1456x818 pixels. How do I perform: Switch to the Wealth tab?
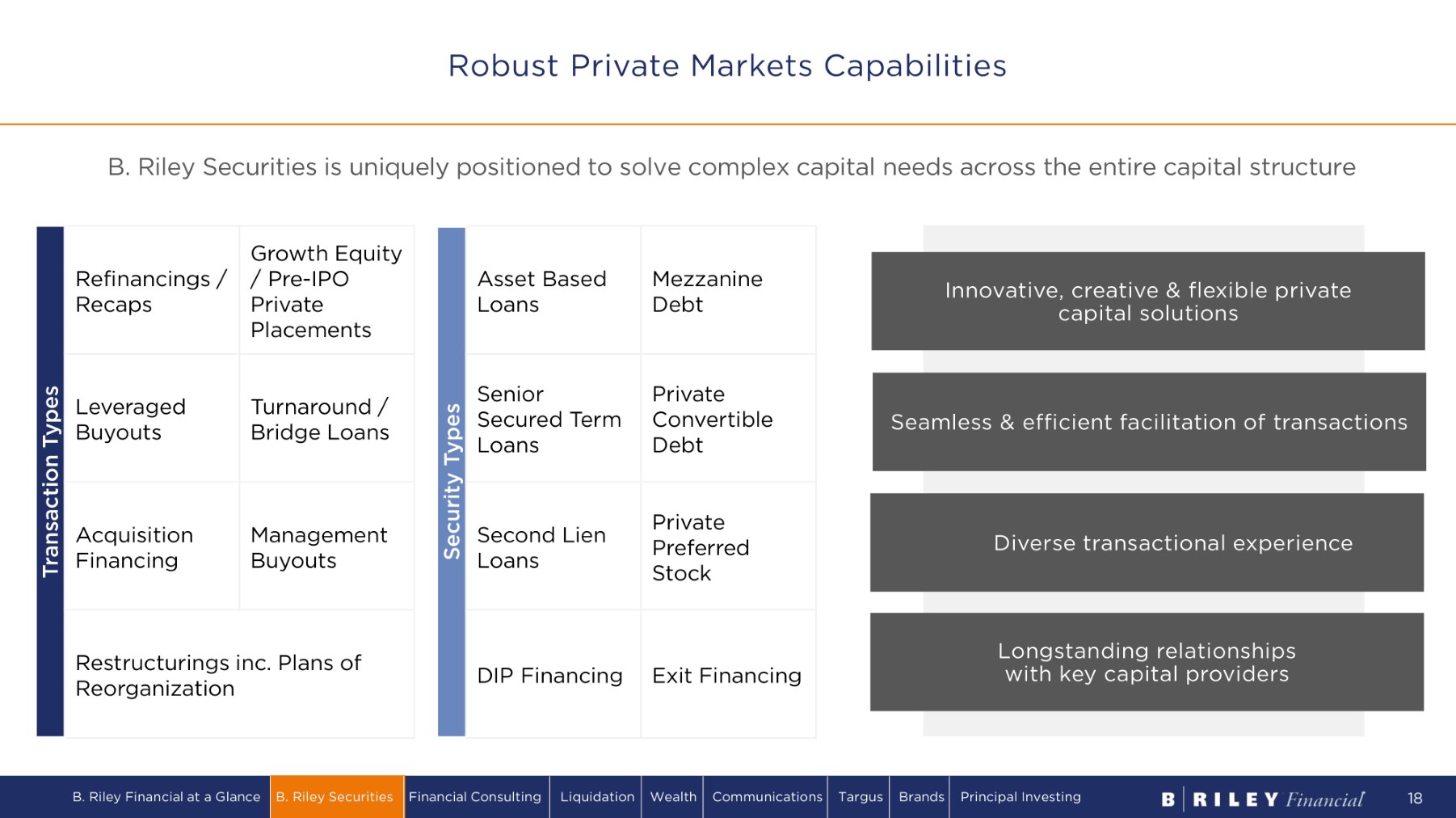click(x=673, y=797)
